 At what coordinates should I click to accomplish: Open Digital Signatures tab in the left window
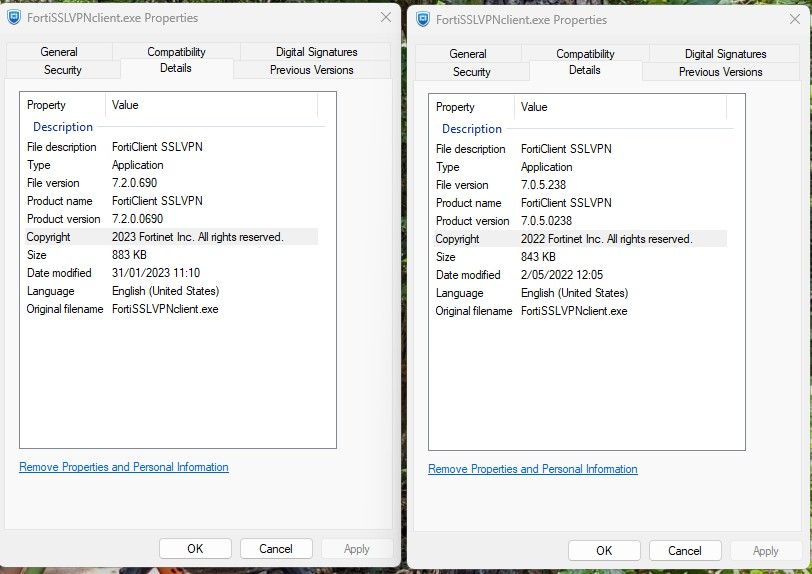pyautogui.click(x=316, y=52)
